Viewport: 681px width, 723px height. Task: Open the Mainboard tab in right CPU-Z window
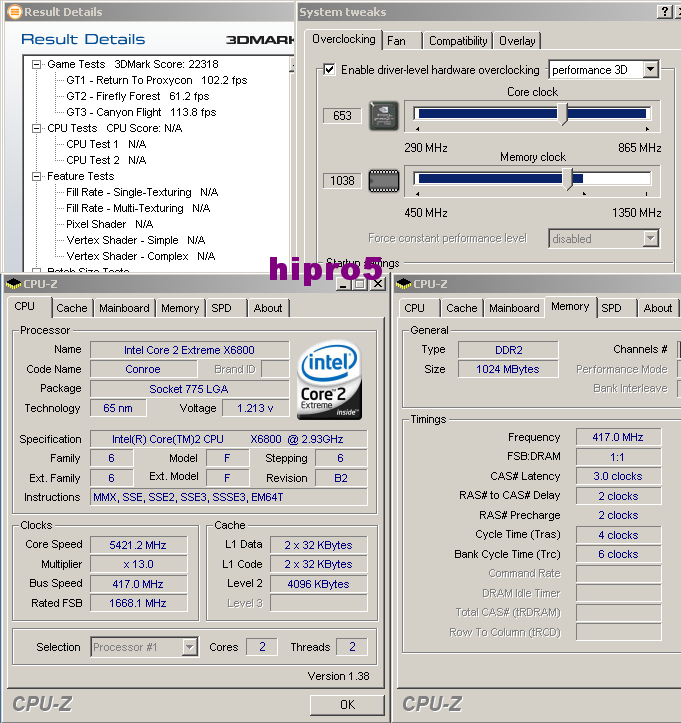point(515,308)
